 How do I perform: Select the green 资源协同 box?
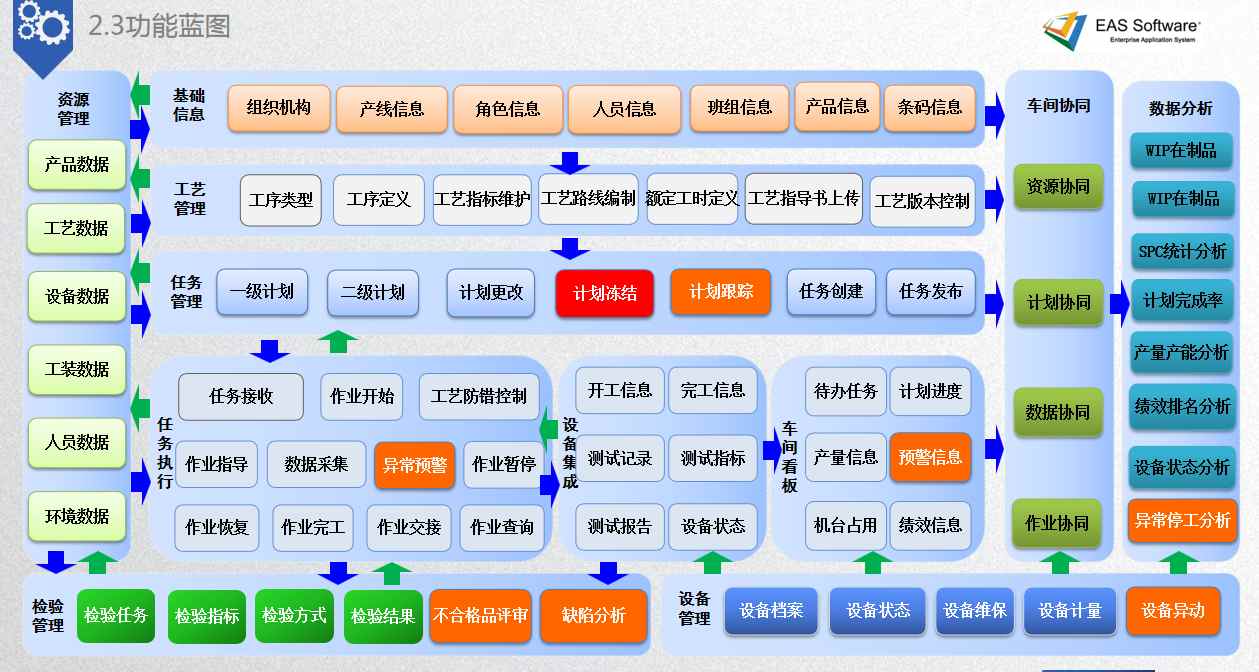[1058, 187]
